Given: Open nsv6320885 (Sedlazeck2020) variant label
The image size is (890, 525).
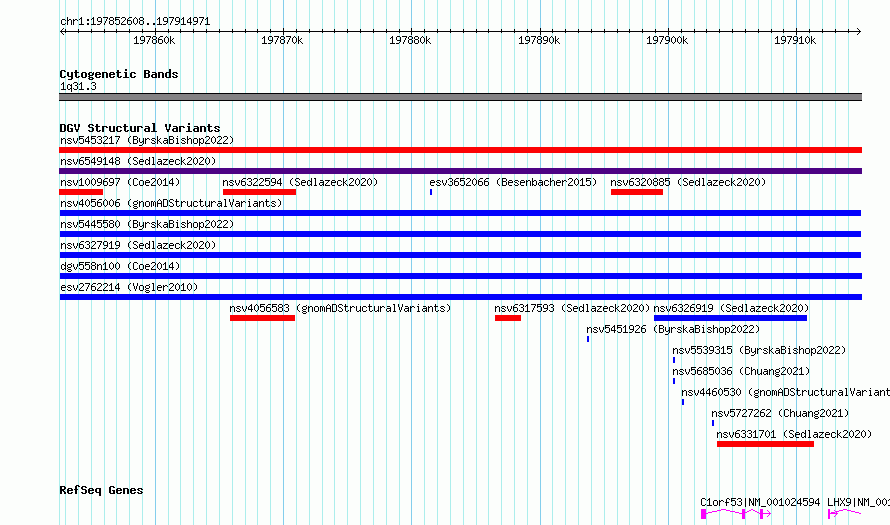Looking at the screenshot, I should pyautogui.click(x=688, y=182).
